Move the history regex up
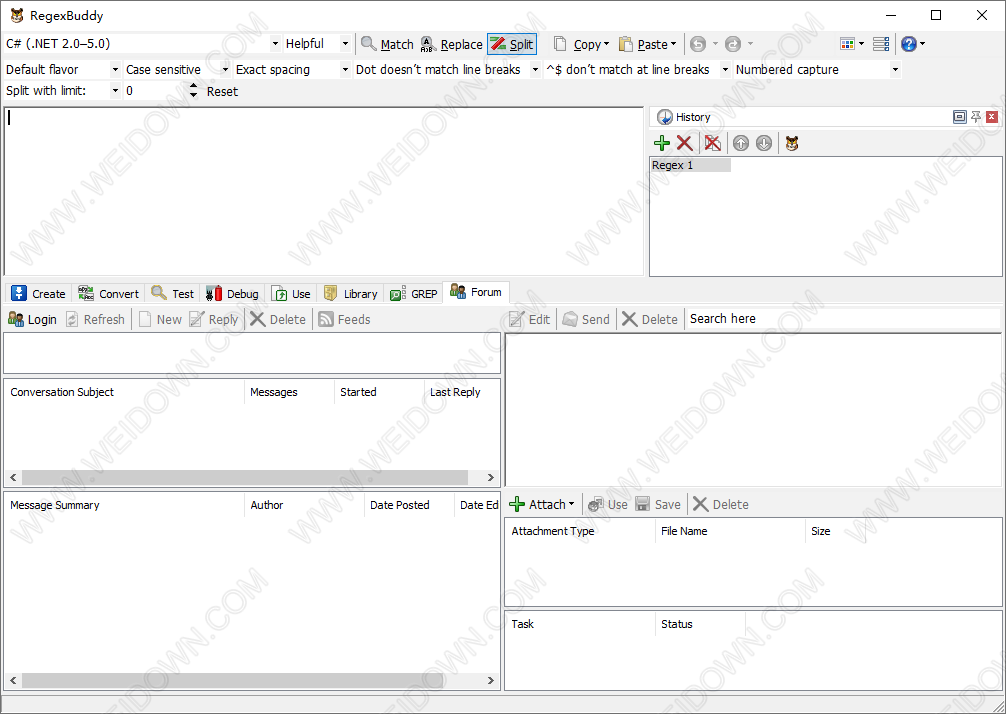 (741, 143)
